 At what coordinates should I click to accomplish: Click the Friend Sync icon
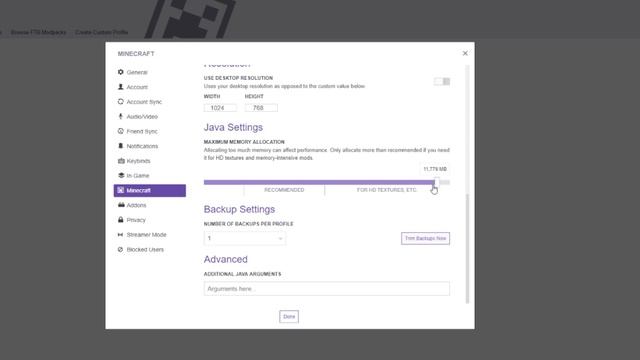(120, 131)
